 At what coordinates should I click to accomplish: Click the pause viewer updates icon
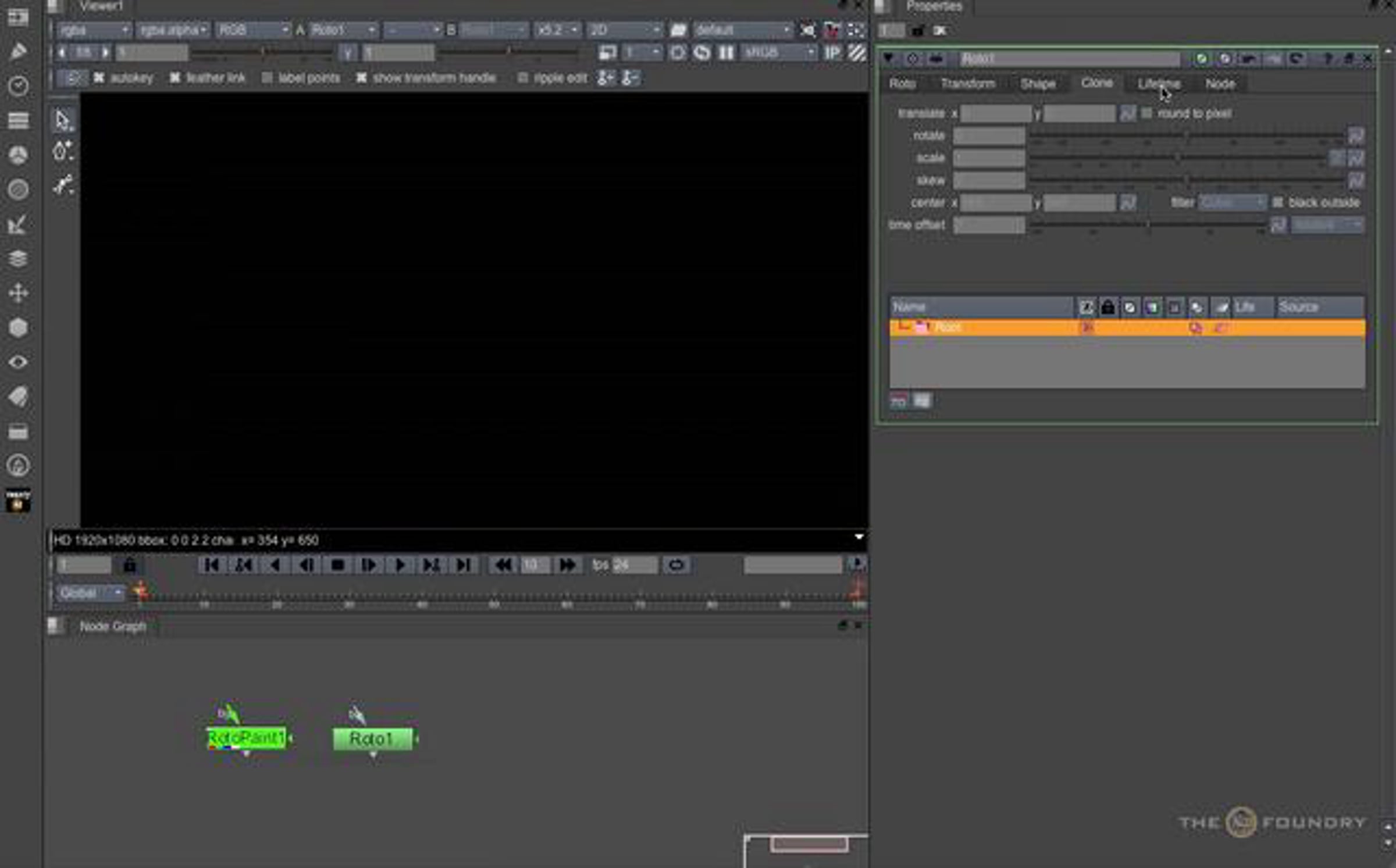[x=726, y=53]
